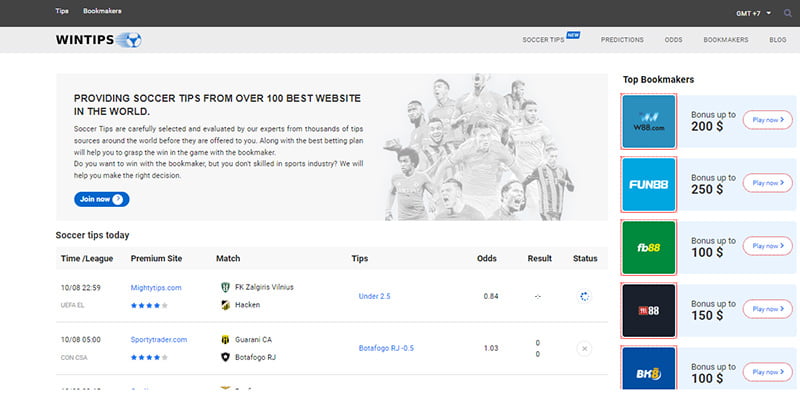800x394 pixels.
Task: Click the CON CSA league label
Action: click(74, 357)
